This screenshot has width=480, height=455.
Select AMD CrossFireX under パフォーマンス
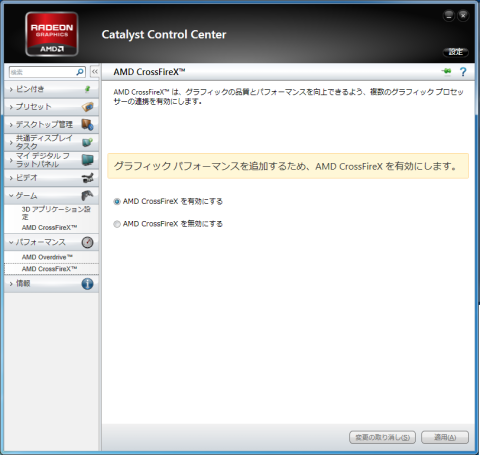[51, 269]
